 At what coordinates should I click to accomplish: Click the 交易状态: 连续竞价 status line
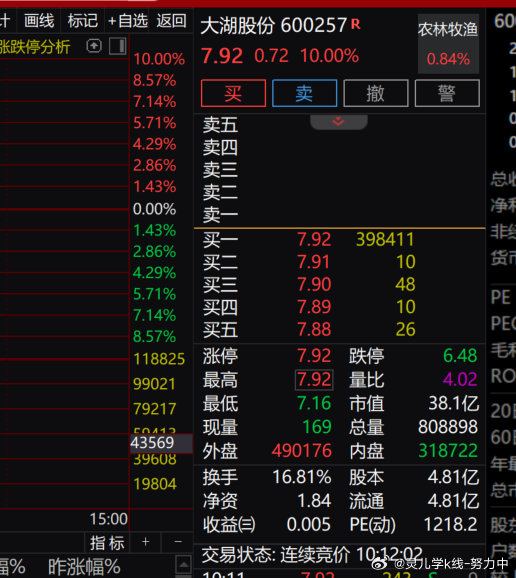tap(312, 554)
